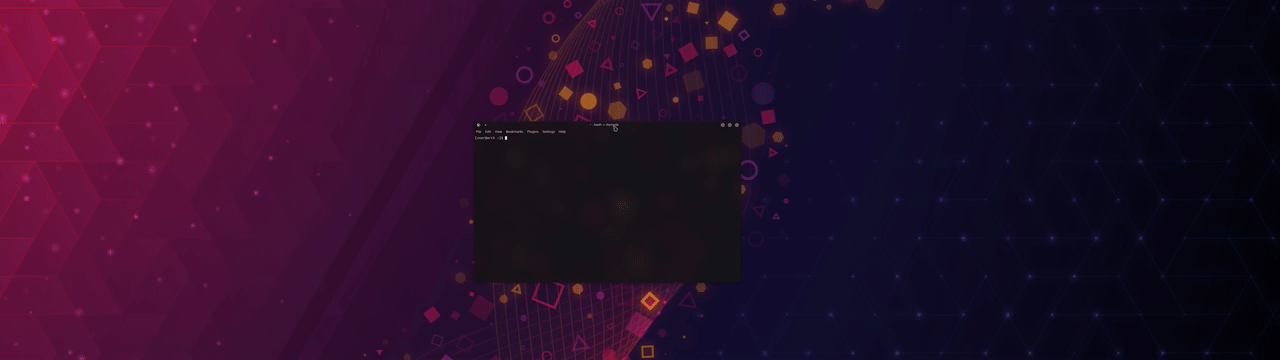The image size is (1280, 360).
Task: Click the bash Konsole title bar text
Action: (606, 125)
